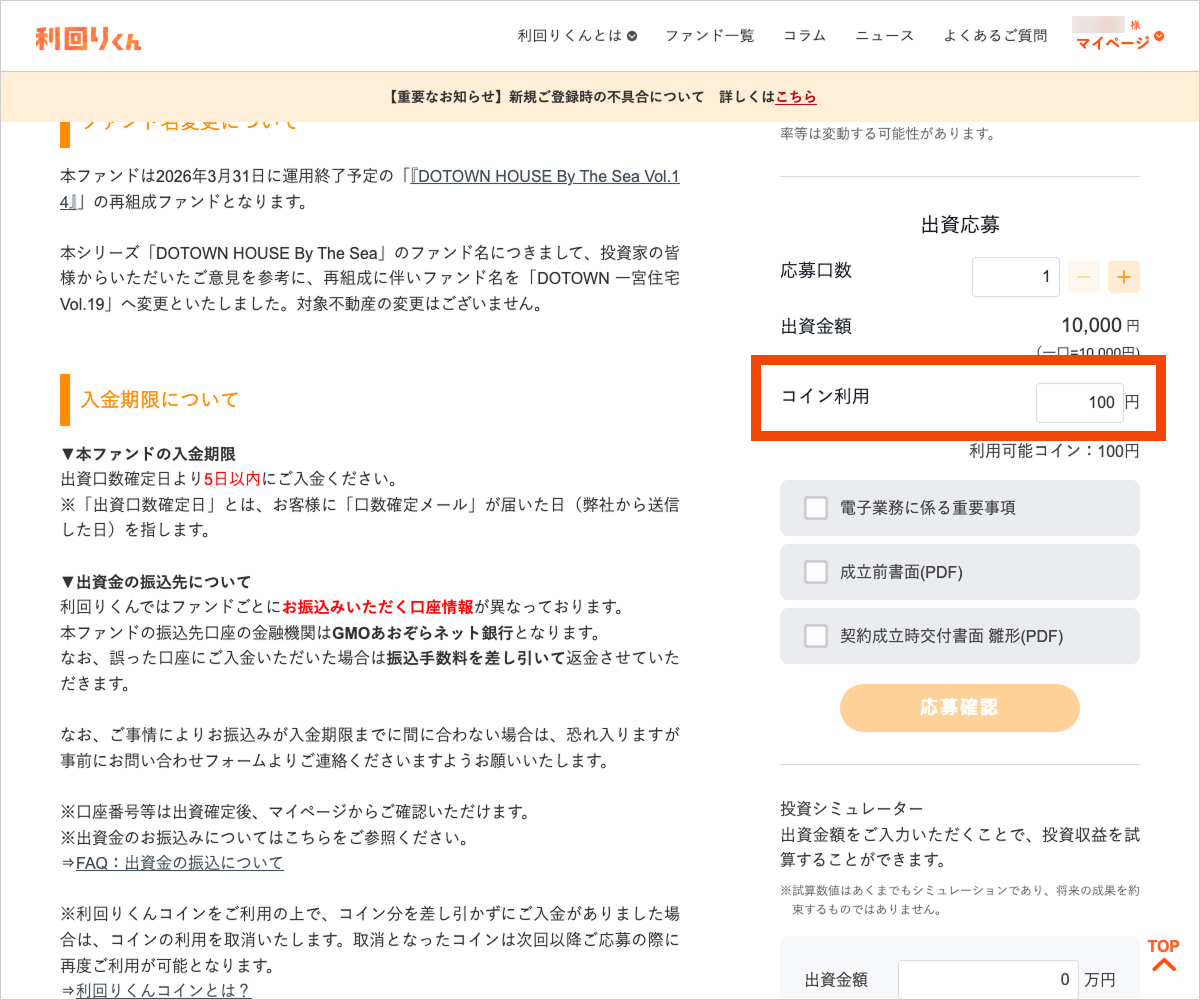Check 電子業務に係る重要事項 checkbox

pos(816,508)
